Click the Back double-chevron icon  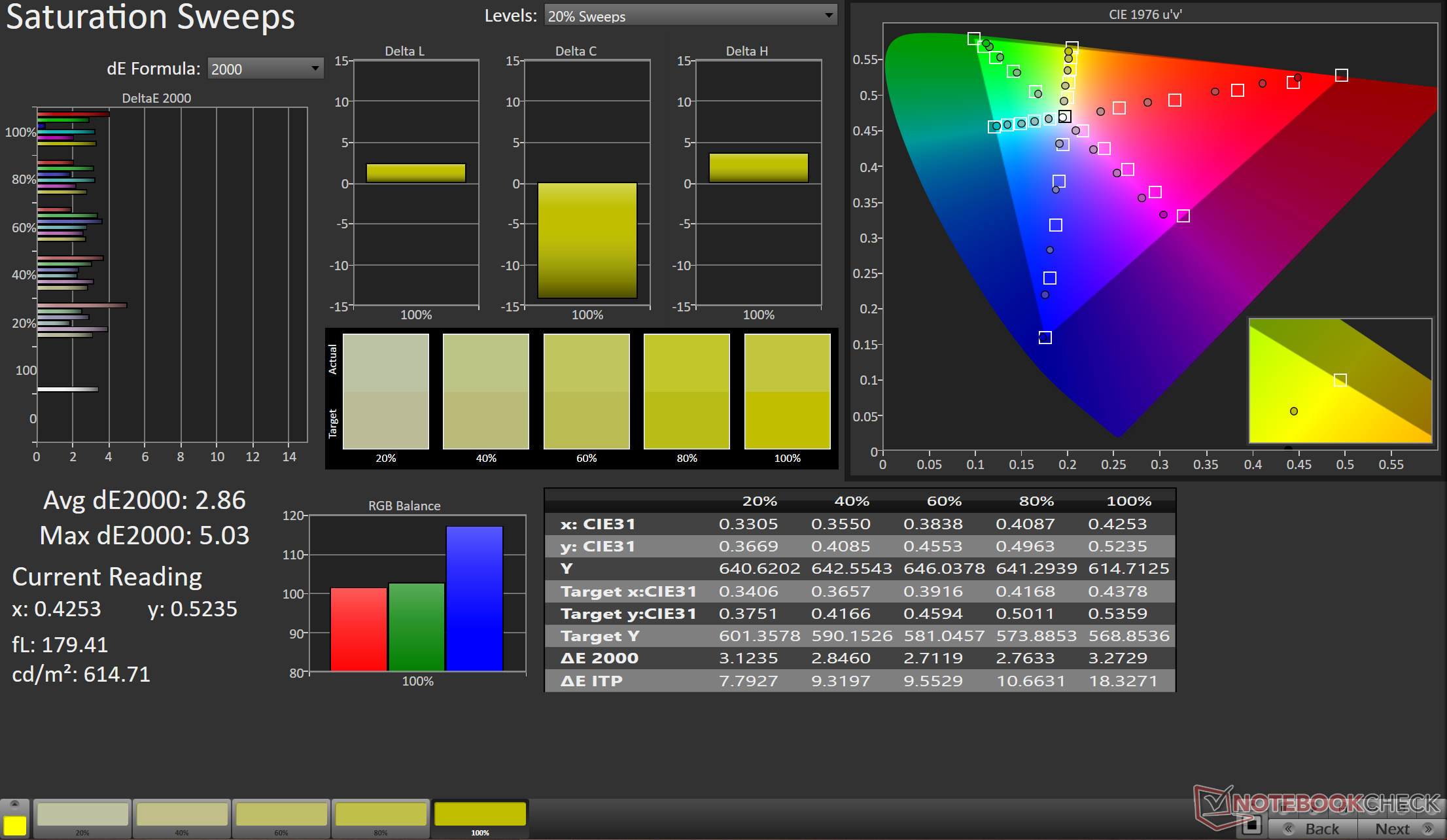(x=1288, y=829)
